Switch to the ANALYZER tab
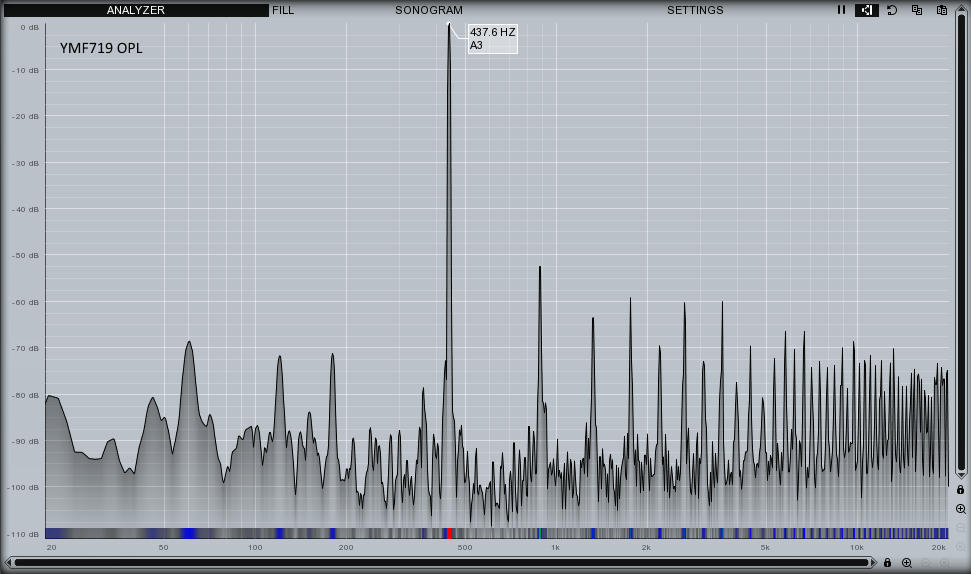Image resolution: width=971 pixels, height=574 pixels. tap(136, 10)
